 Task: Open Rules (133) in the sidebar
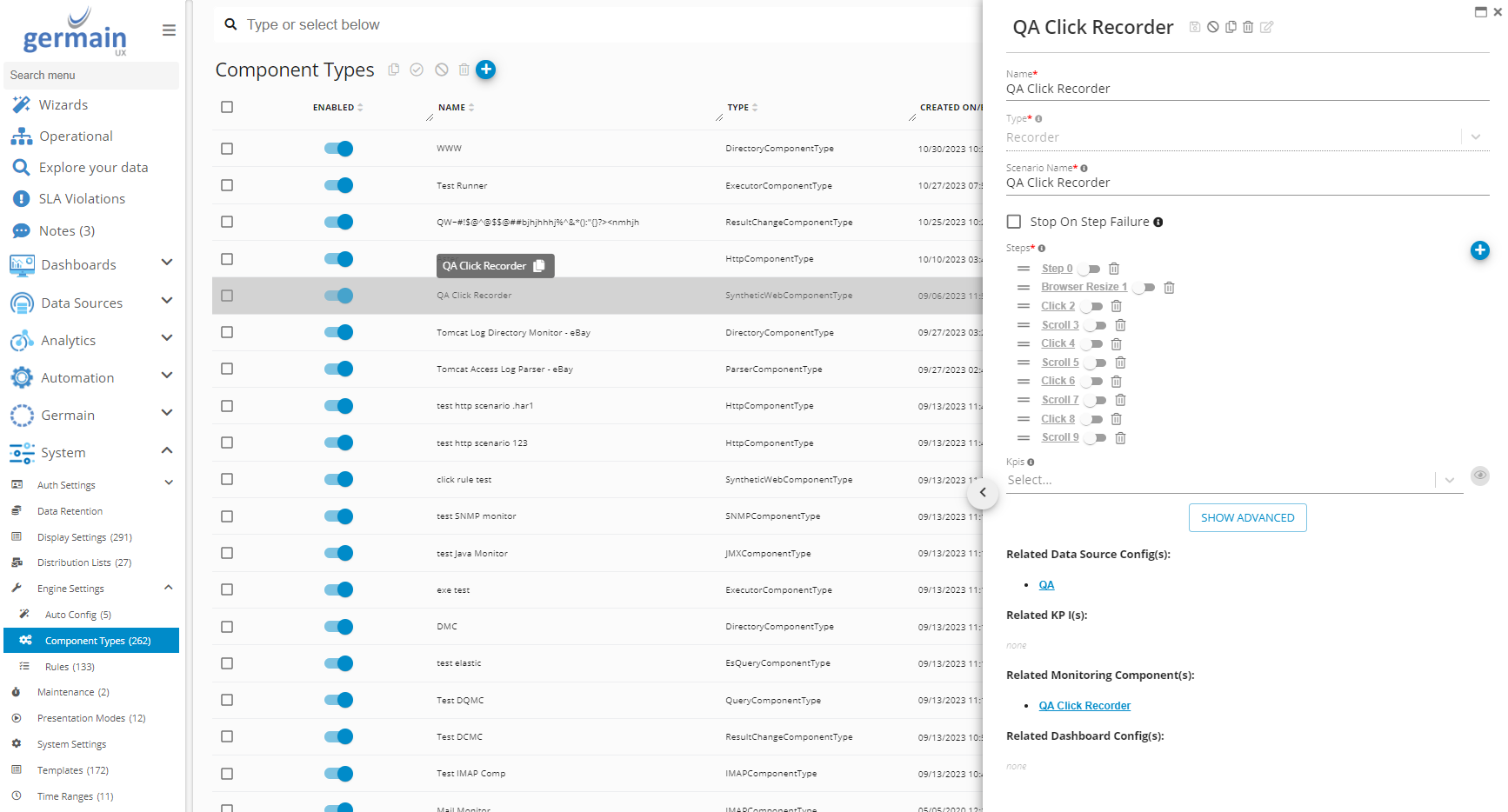pos(70,667)
